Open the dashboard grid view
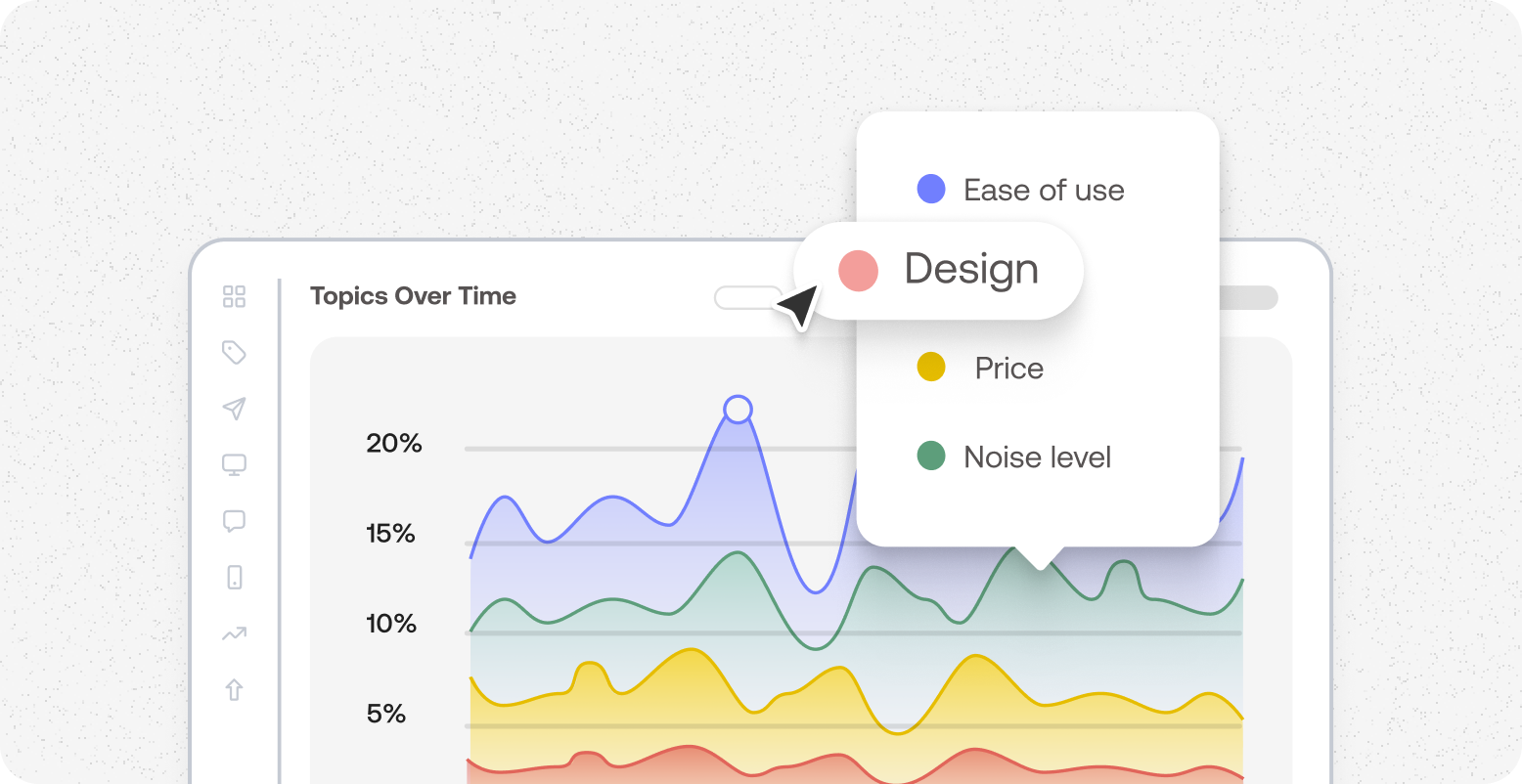1522x784 pixels. (x=234, y=297)
